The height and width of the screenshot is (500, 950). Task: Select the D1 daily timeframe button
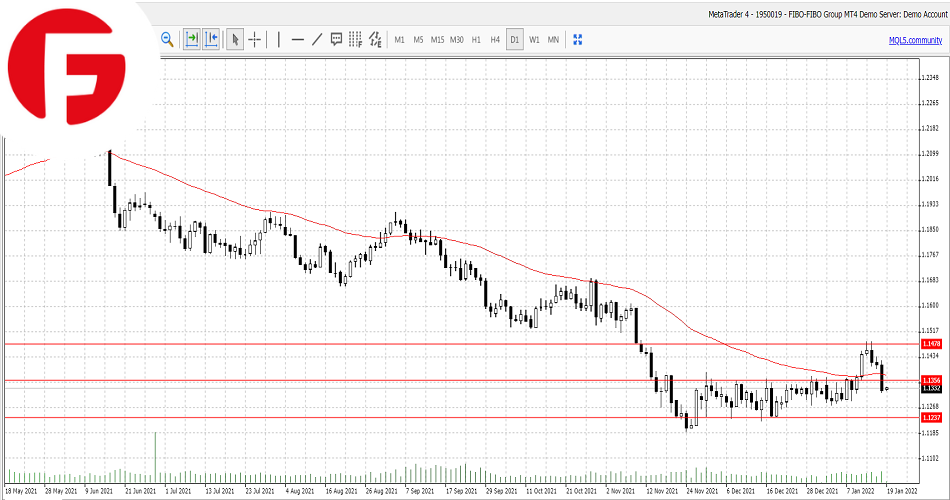click(x=515, y=40)
